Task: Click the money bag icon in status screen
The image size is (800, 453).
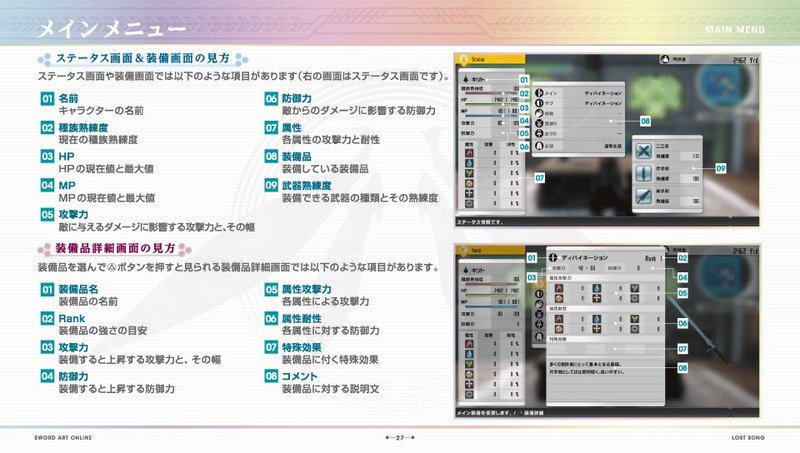Action: pyautogui.click(x=665, y=59)
